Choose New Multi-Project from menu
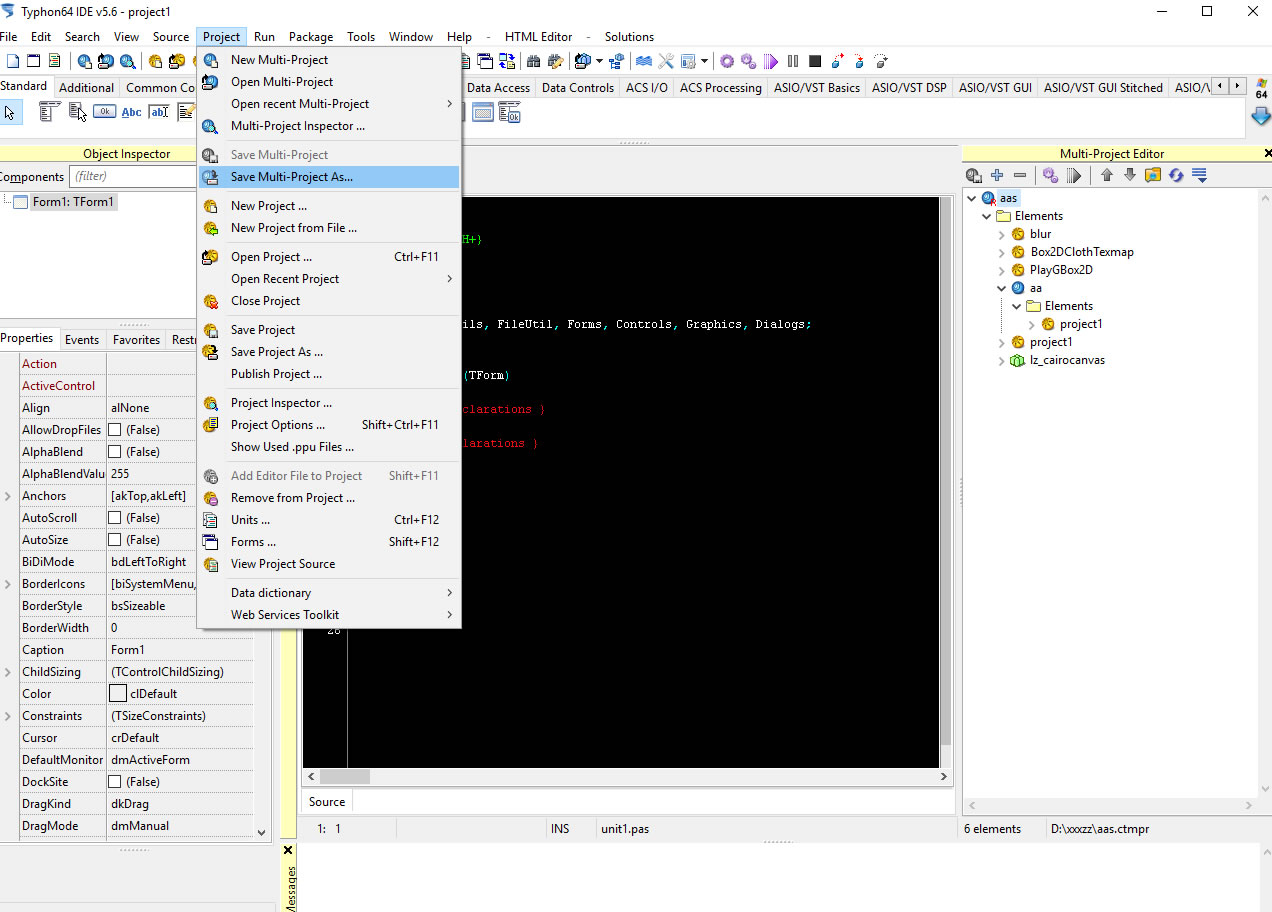The height and width of the screenshot is (912, 1272). (329, 60)
